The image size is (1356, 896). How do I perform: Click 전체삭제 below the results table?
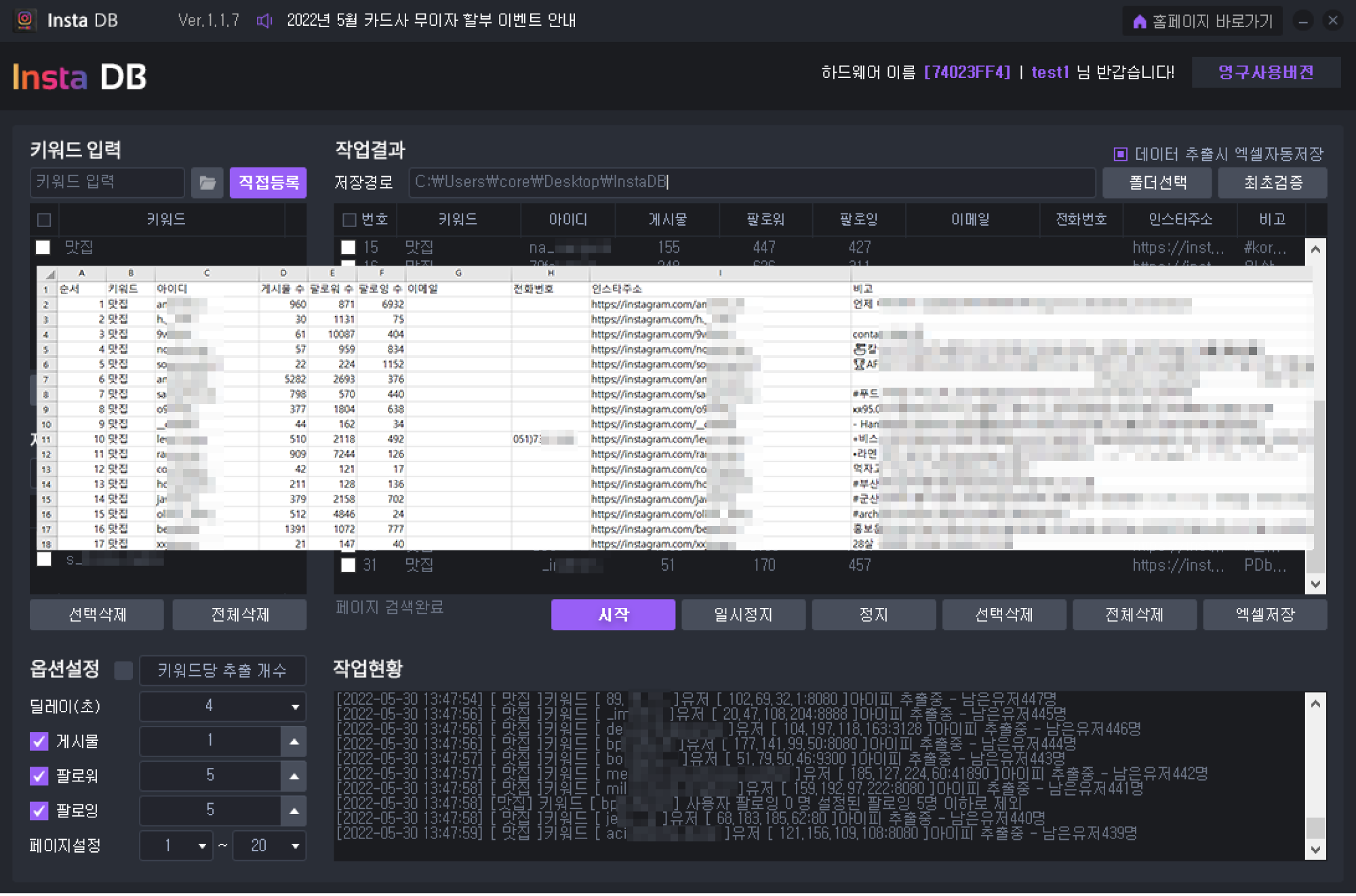coord(1134,615)
